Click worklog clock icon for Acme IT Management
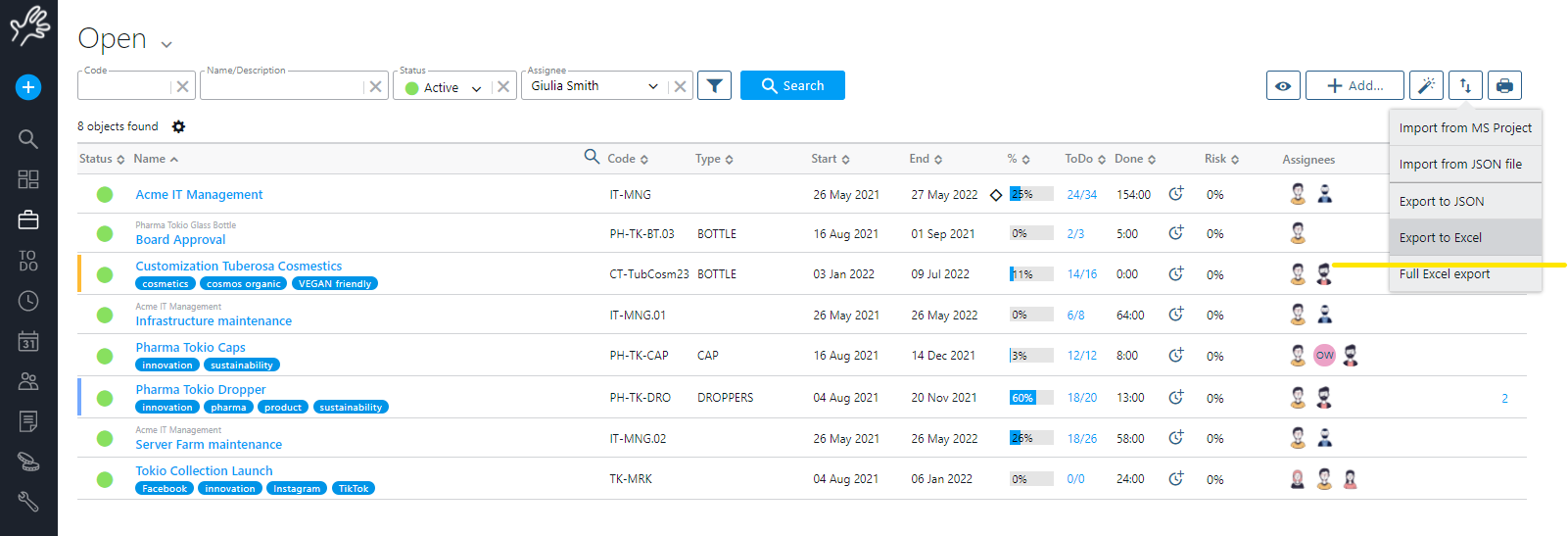 1176,194
